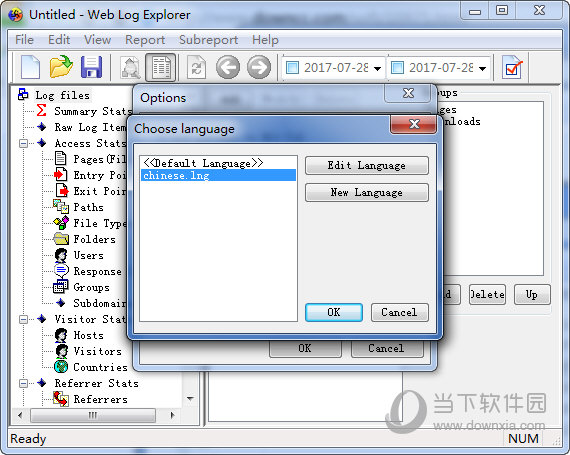Viewport: 570px width, 455px height.
Task: Open the Edit menu
Action: click(59, 40)
